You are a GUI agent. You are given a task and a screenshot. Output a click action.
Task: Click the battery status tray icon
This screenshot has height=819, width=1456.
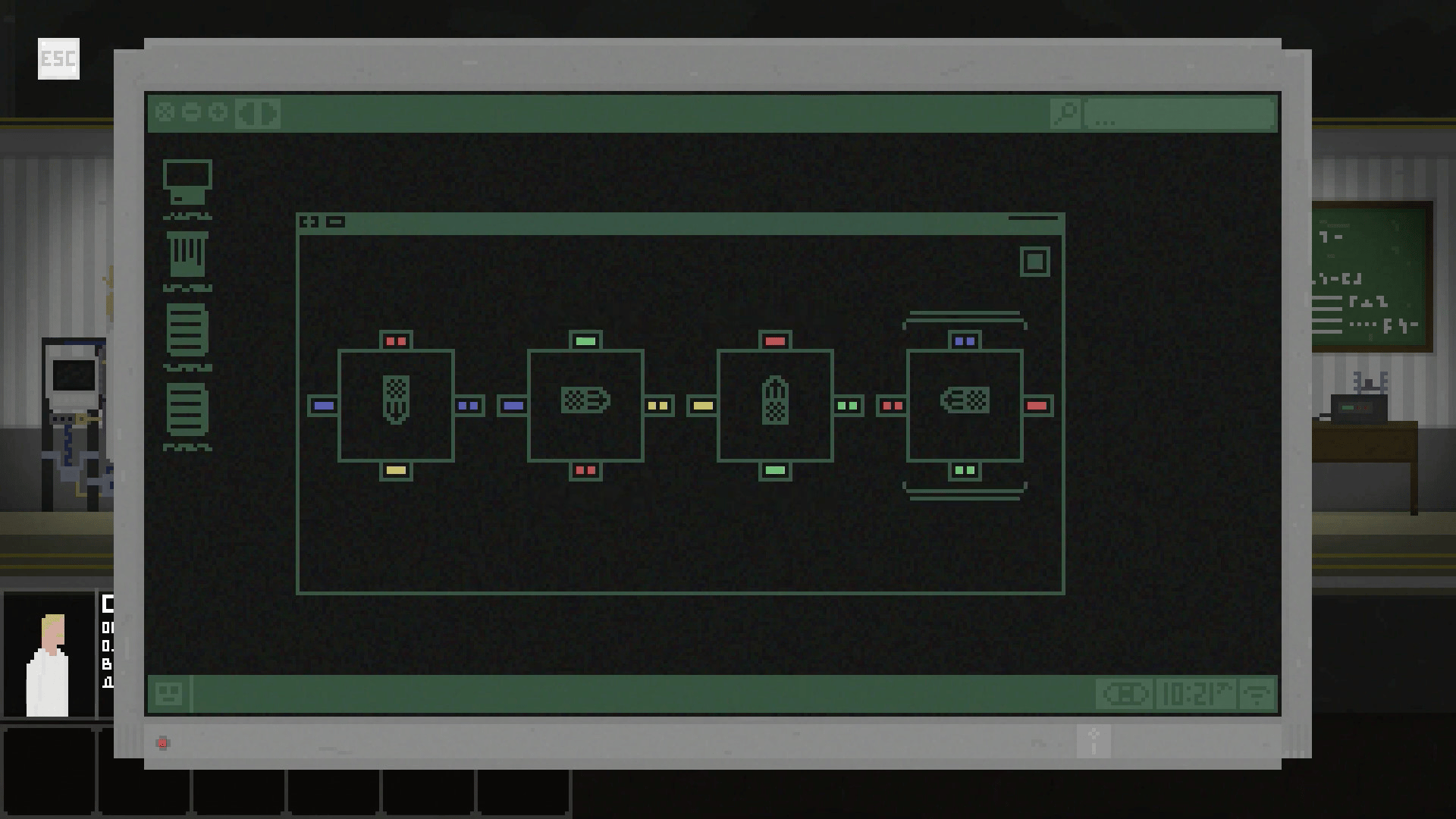tap(1125, 694)
